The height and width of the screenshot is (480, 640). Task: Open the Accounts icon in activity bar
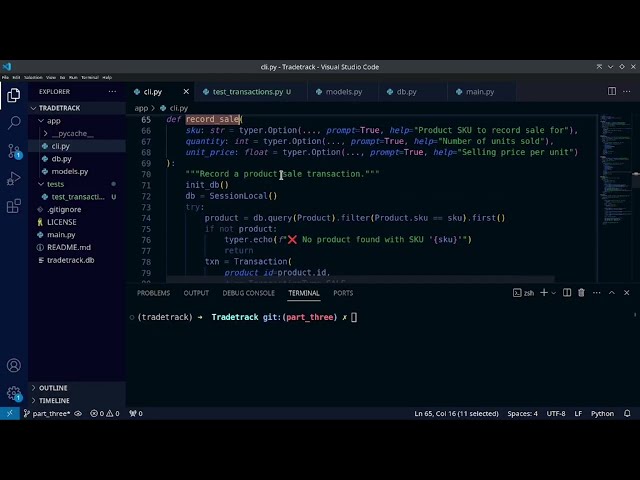(13, 365)
